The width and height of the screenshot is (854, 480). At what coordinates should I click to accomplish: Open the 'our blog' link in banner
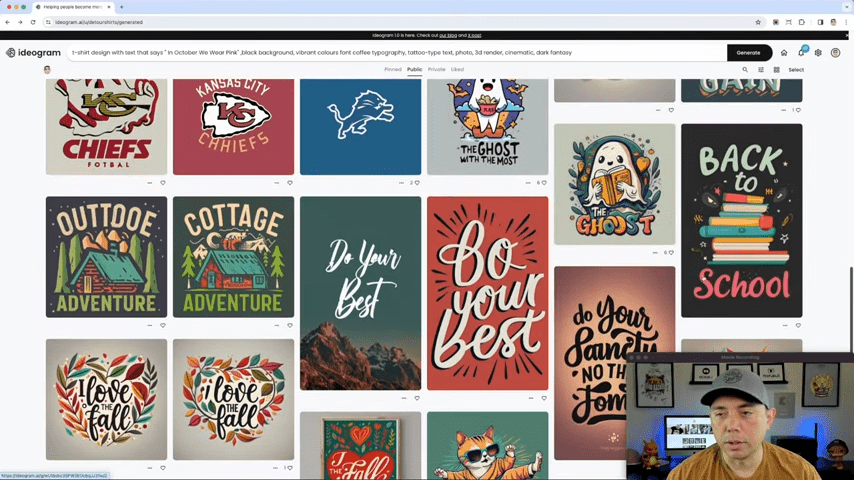coord(448,35)
